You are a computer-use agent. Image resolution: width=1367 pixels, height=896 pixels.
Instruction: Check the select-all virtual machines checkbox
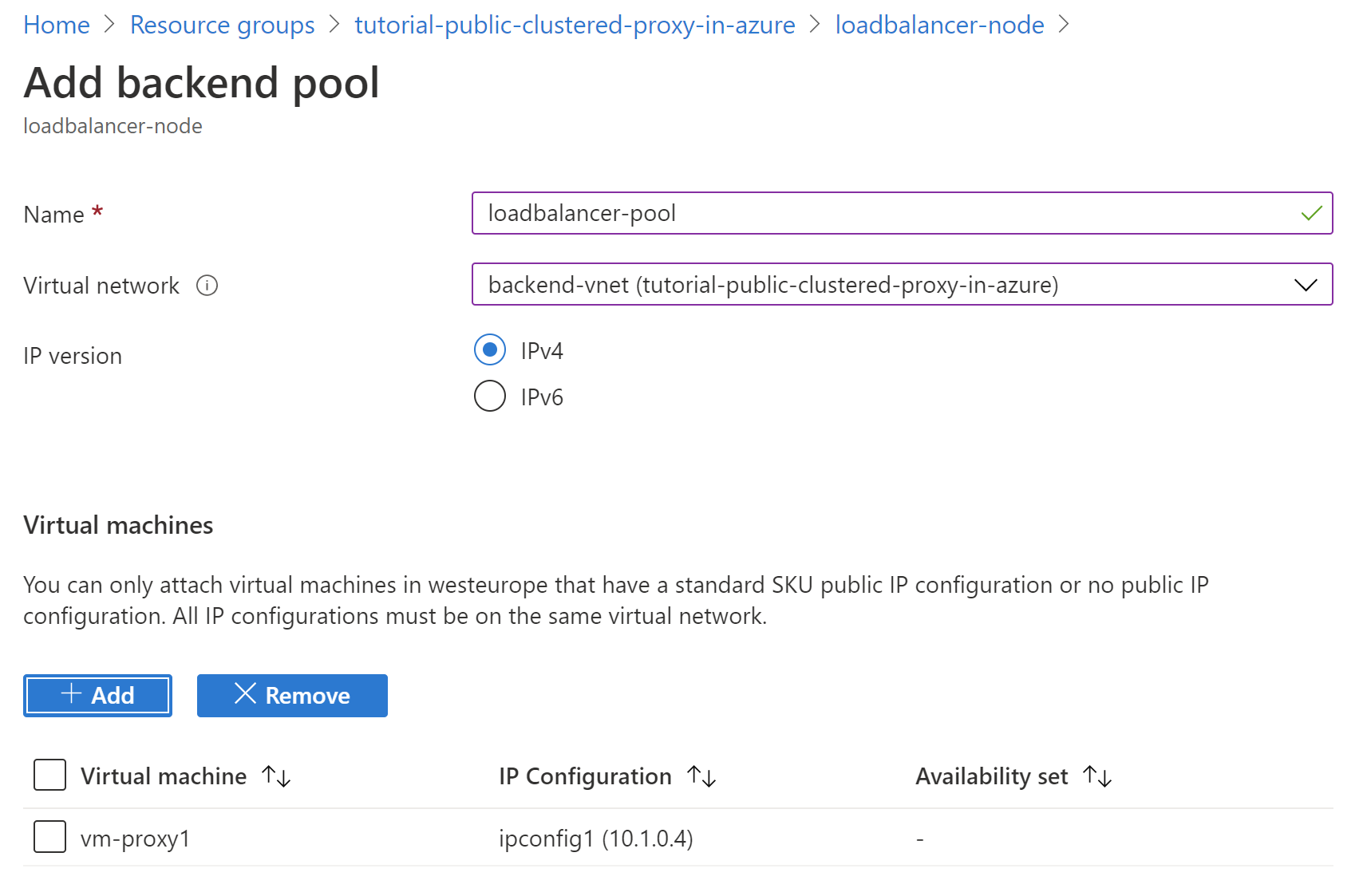coord(49,774)
